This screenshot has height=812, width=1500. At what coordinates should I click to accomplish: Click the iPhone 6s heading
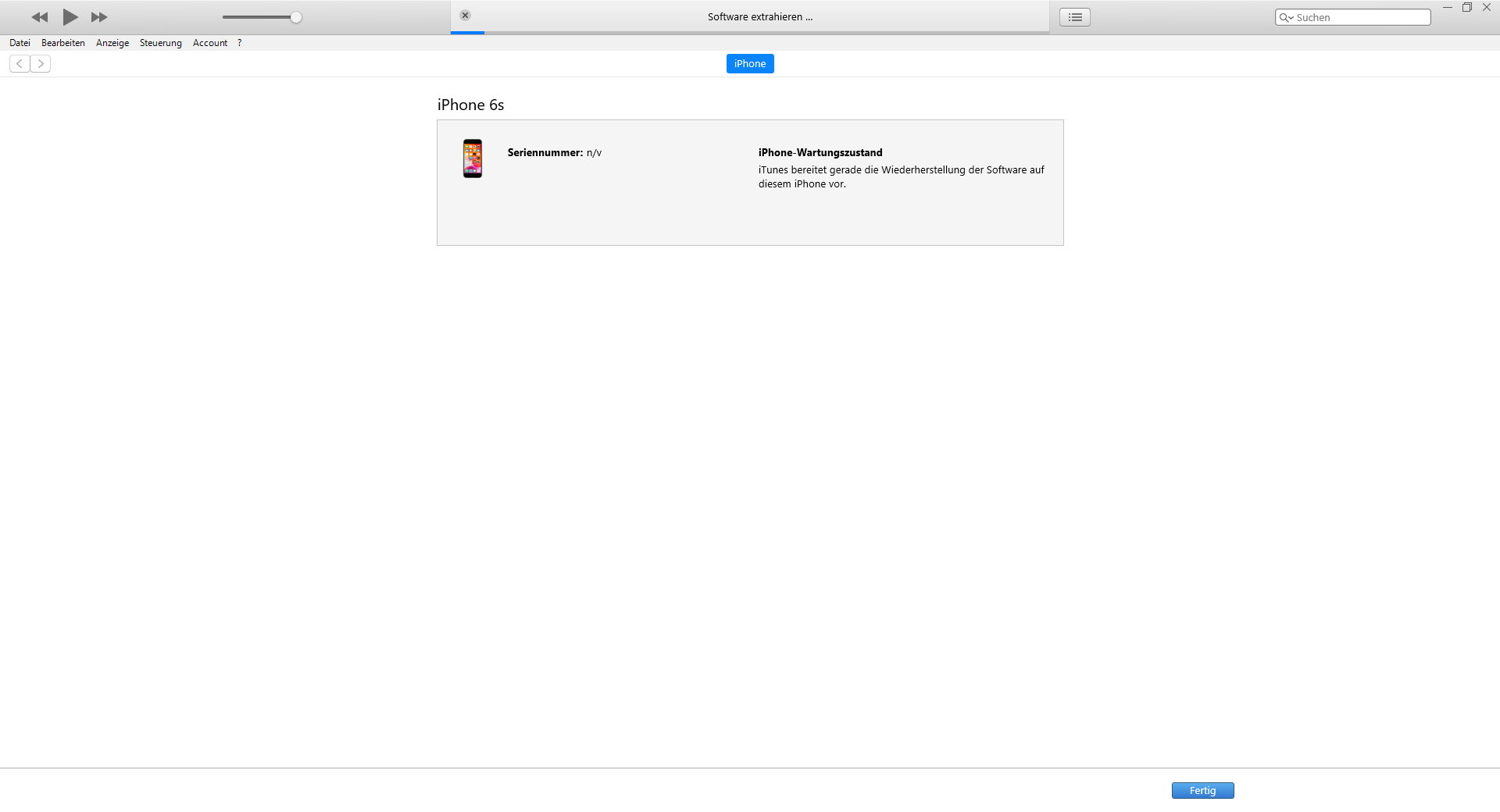[470, 105]
